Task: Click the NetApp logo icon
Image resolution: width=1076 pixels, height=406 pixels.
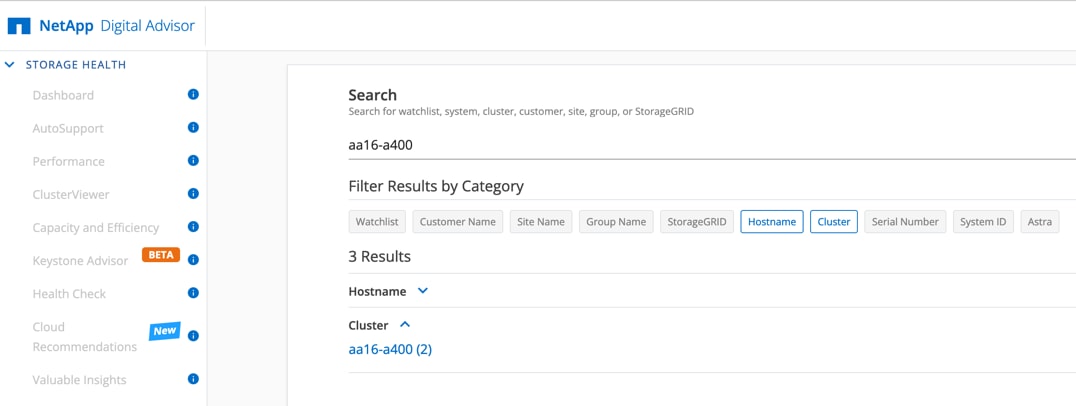Action: 19,26
